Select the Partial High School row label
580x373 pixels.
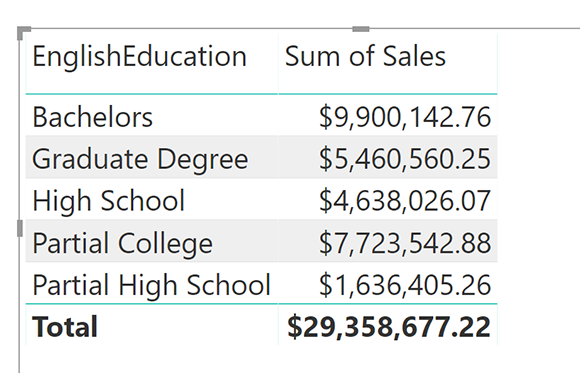tap(152, 285)
